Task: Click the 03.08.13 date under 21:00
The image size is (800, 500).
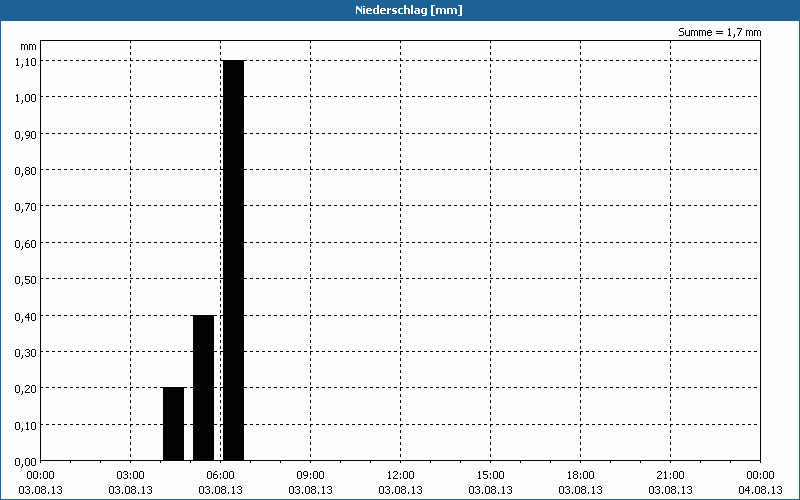Action: tap(670, 490)
